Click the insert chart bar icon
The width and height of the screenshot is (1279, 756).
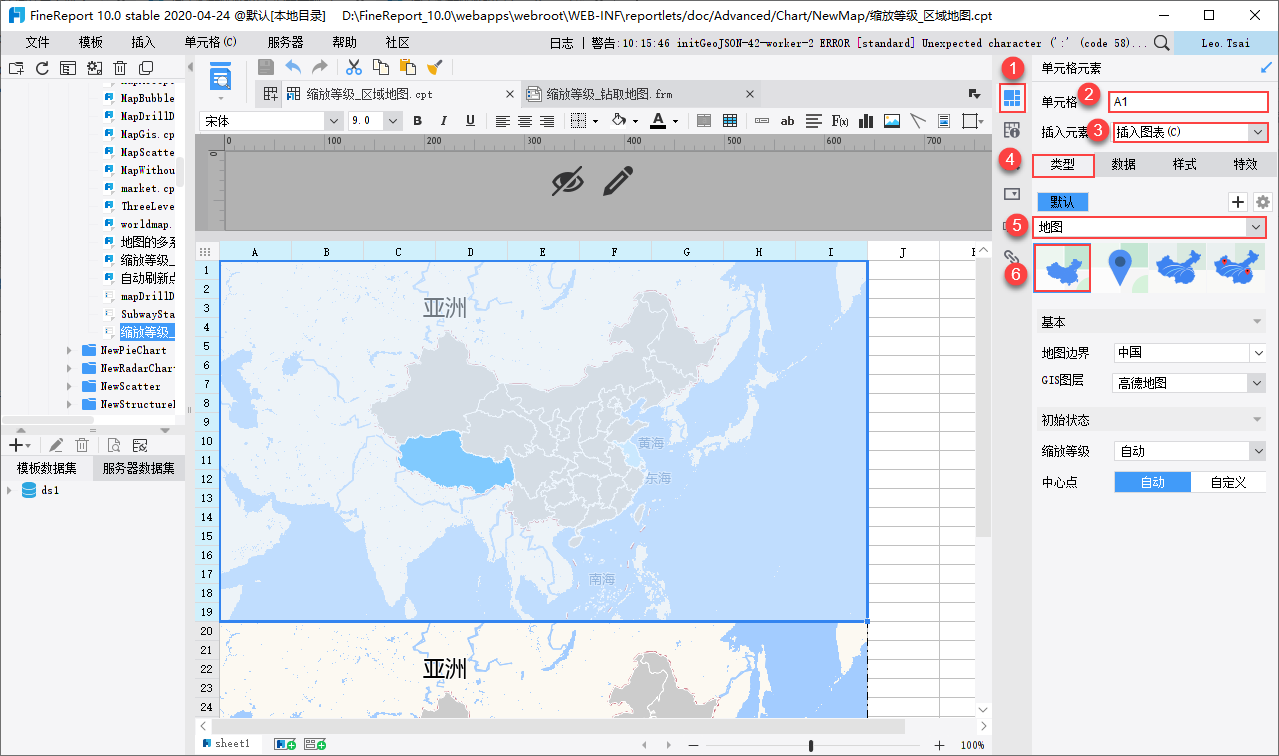point(866,121)
